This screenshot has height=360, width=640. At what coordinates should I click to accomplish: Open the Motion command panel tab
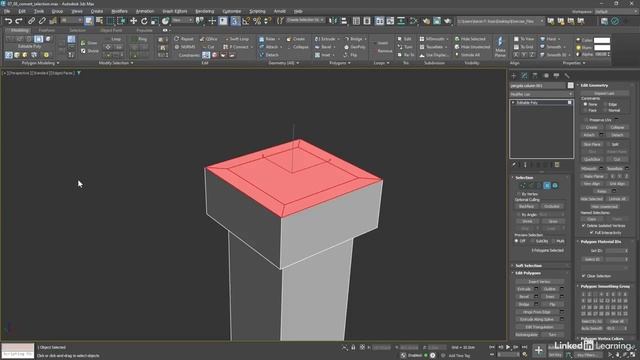coord(546,76)
